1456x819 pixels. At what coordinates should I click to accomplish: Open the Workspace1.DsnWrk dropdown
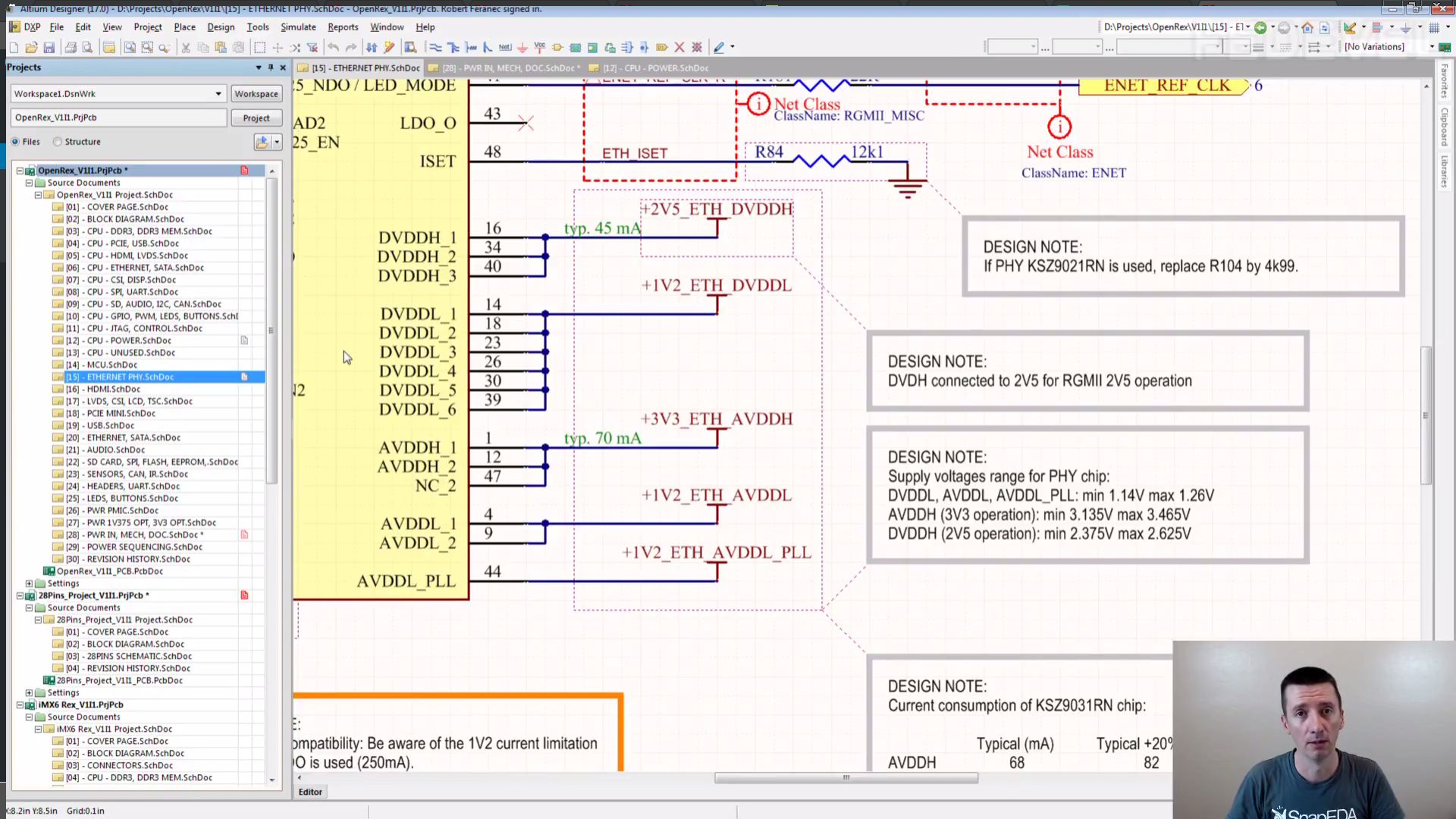[x=218, y=94]
